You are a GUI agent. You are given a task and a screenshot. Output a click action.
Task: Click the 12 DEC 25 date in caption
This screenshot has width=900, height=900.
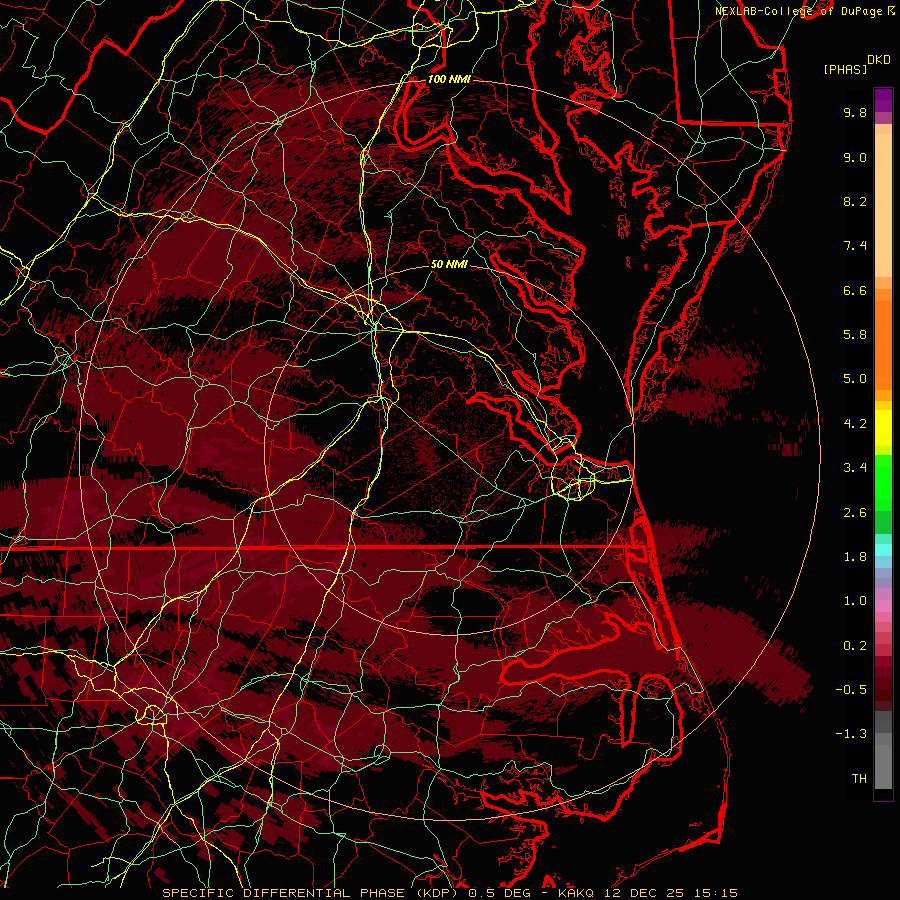pos(646,893)
